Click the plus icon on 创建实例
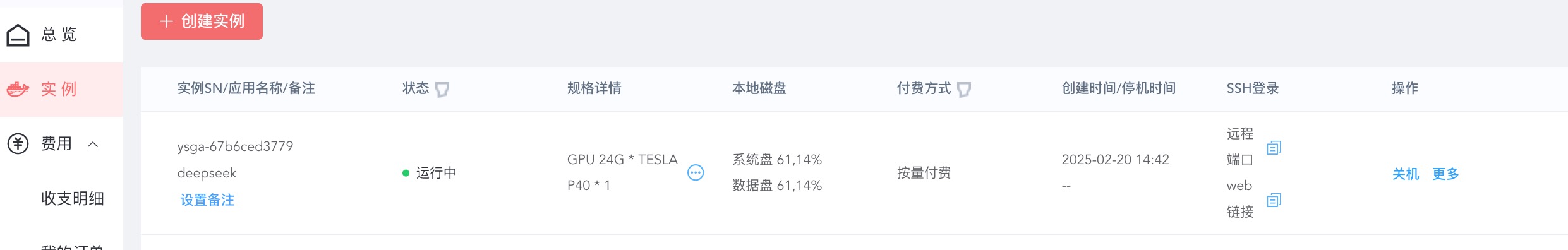This screenshot has height=250, width=1568. pyautogui.click(x=166, y=21)
